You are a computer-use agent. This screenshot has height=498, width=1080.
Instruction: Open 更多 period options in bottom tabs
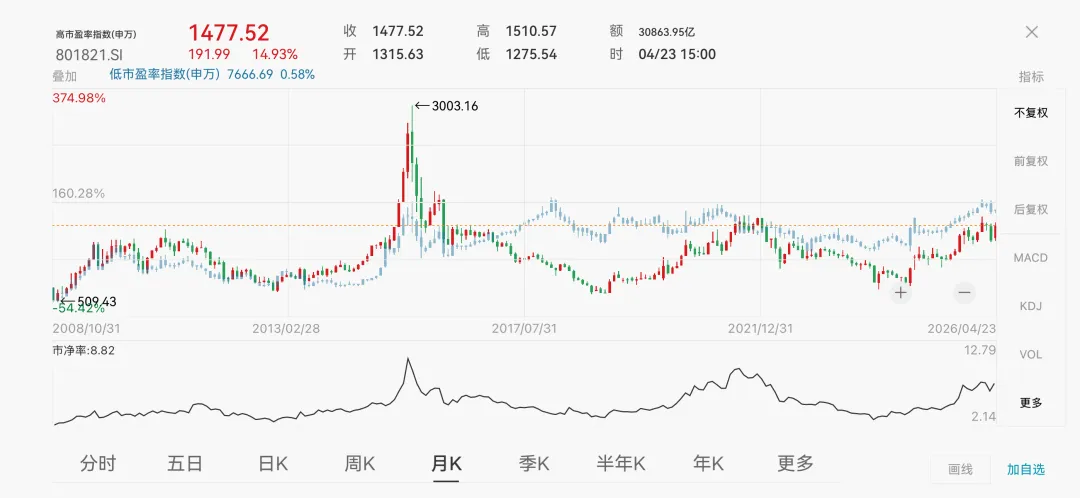tap(796, 464)
